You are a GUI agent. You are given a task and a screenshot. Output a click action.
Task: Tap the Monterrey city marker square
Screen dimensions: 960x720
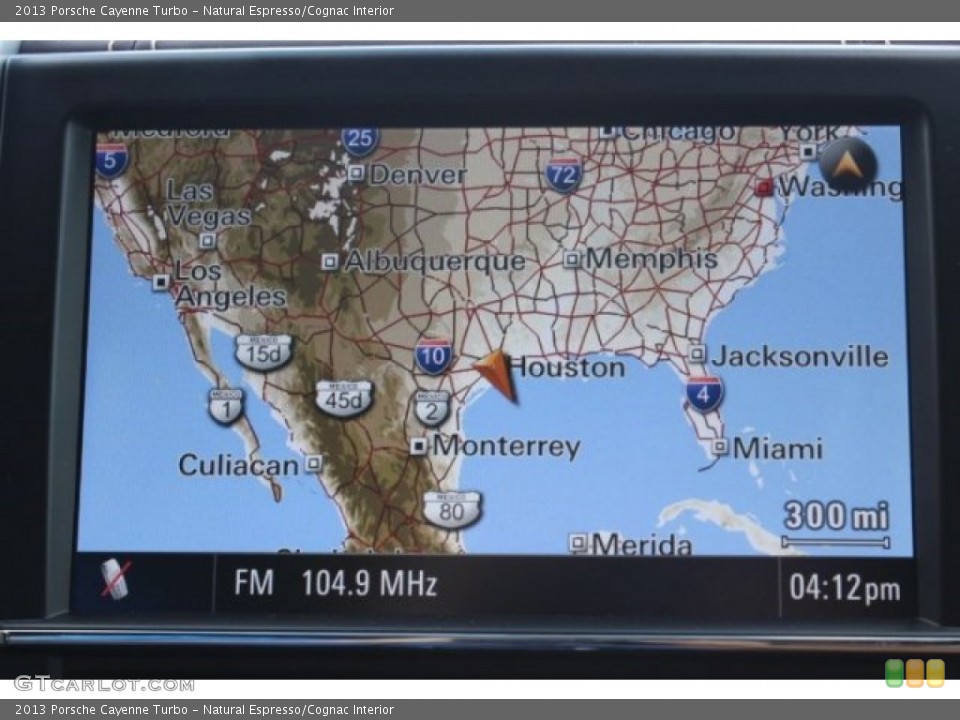click(418, 446)
